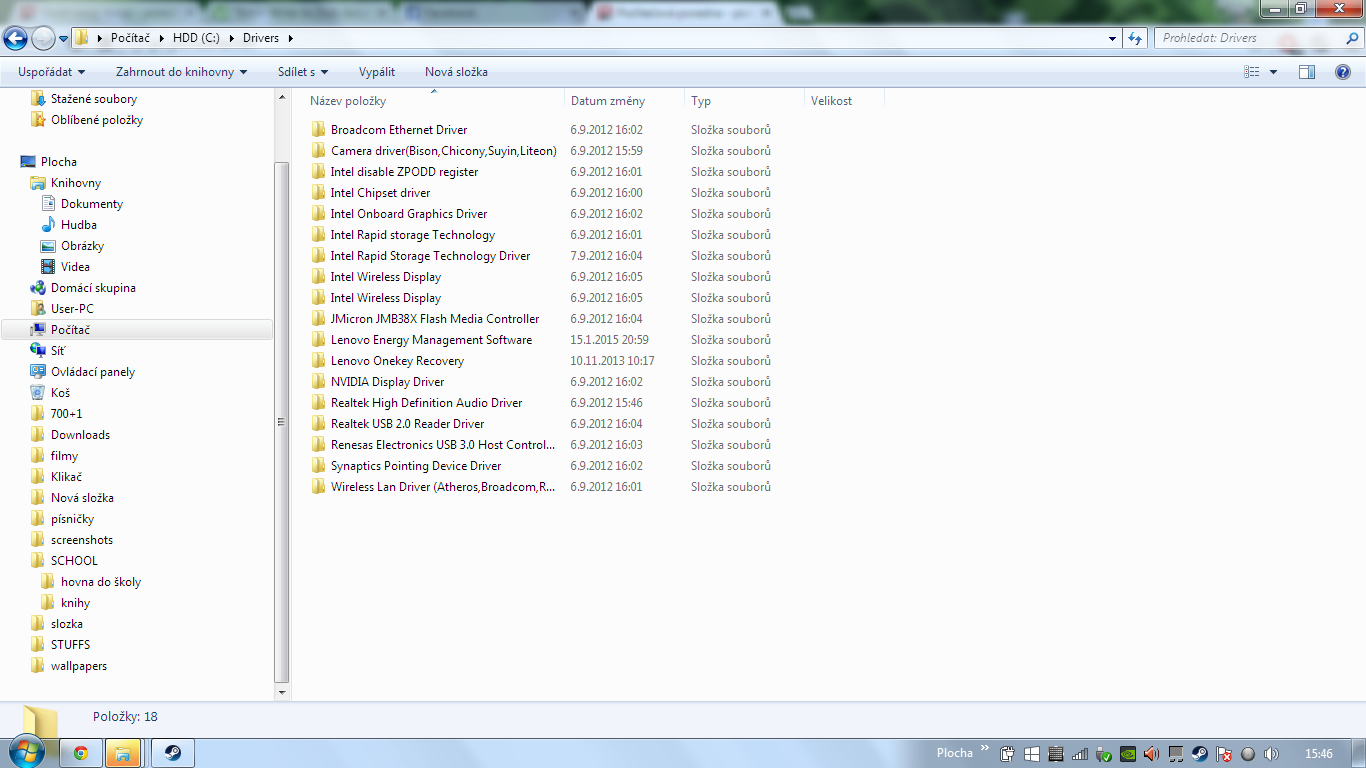The width and height of the screenshot is (1366, 768).
Task: Open Help via the blue question mark
Action: point(1343,72)
